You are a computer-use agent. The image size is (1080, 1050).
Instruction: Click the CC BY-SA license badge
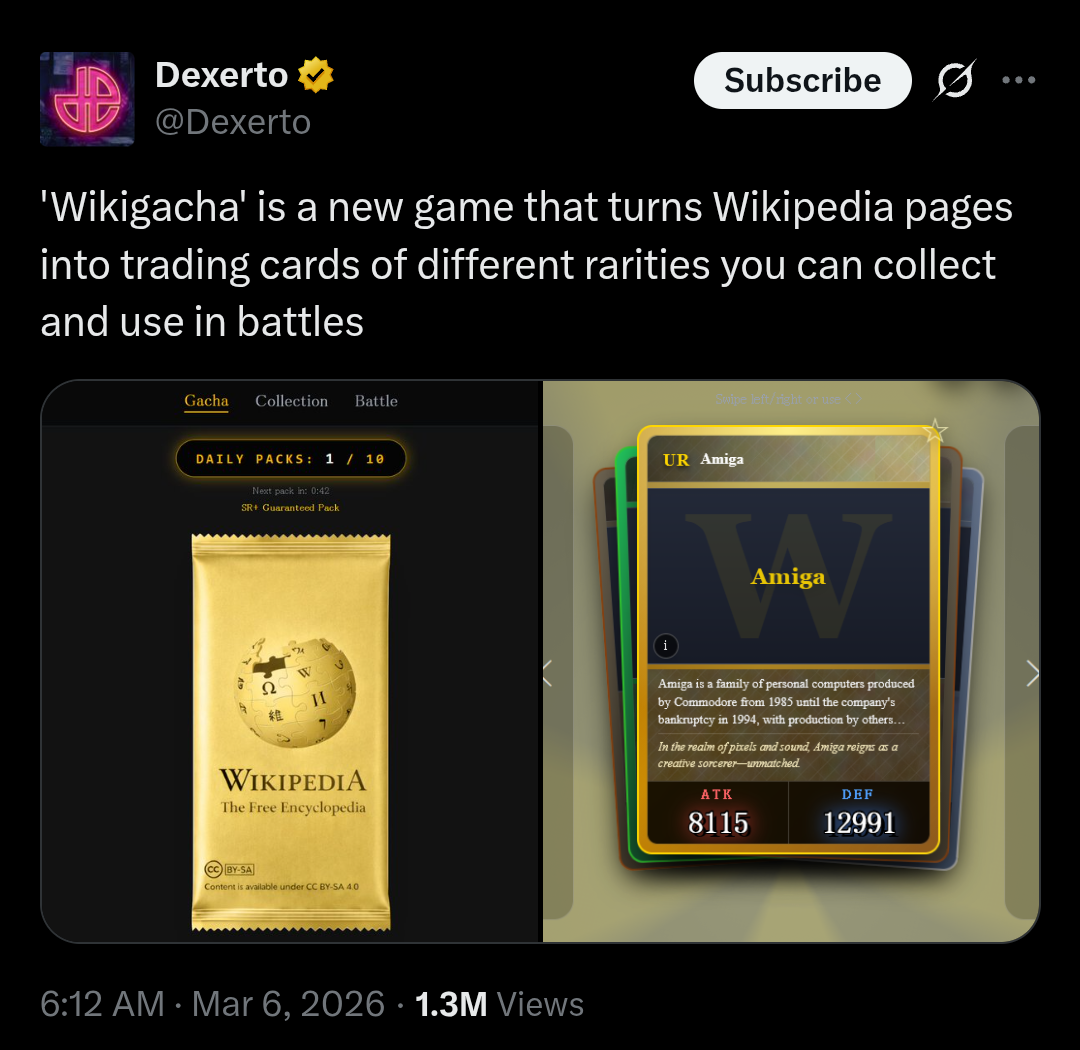coord(229,869)
